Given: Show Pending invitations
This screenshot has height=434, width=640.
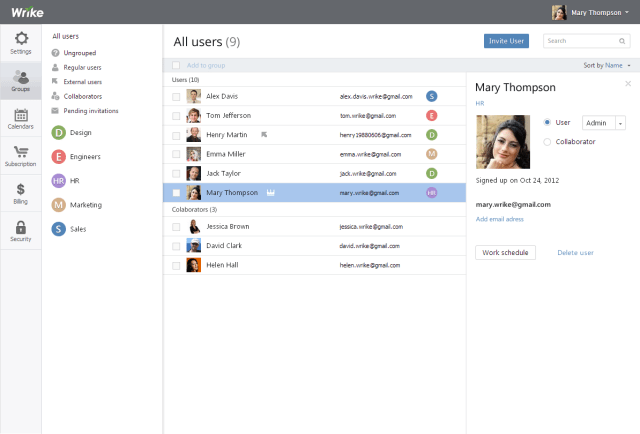Looking at the screenshot, I should [85, 111].
